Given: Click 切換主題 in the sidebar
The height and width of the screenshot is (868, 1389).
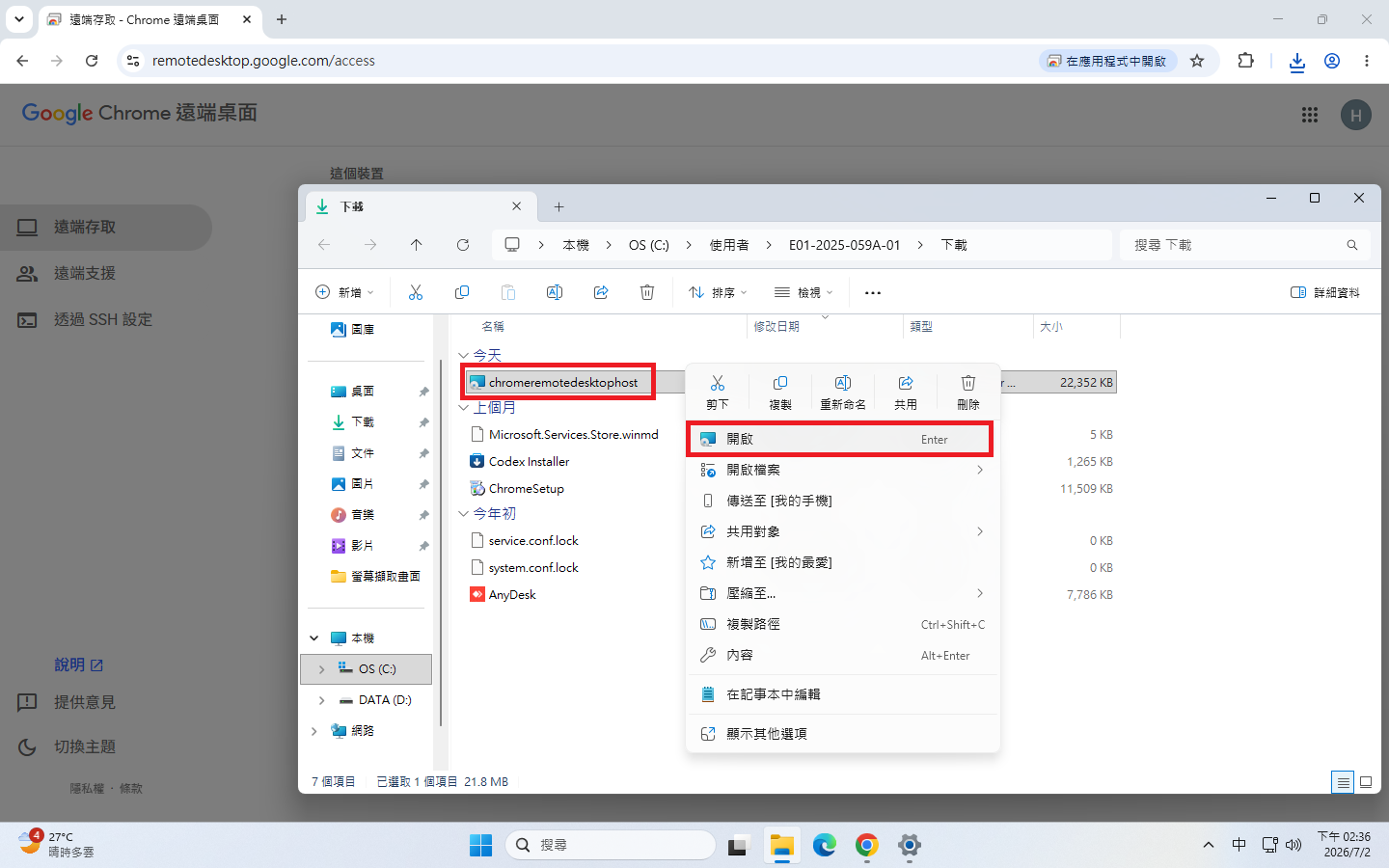Looking at the screenshot, I should [x=85, y=747].
